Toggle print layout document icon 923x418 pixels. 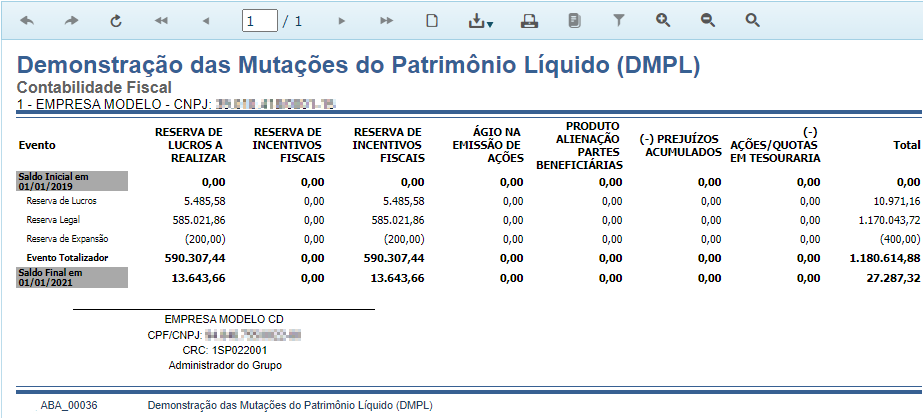574,21
